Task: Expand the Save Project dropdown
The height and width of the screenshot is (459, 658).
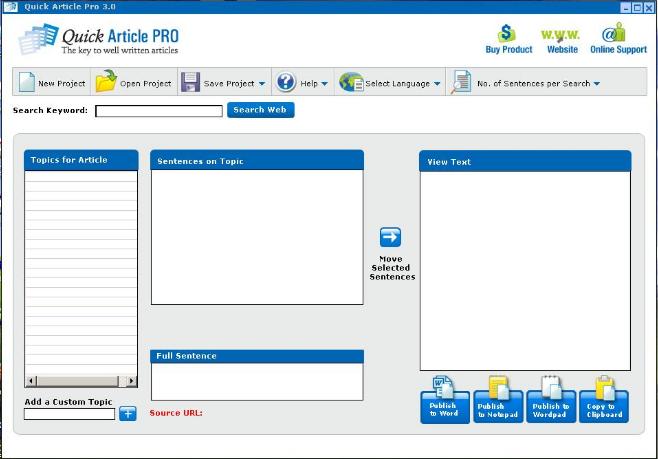Action: (x=262, y=84)
